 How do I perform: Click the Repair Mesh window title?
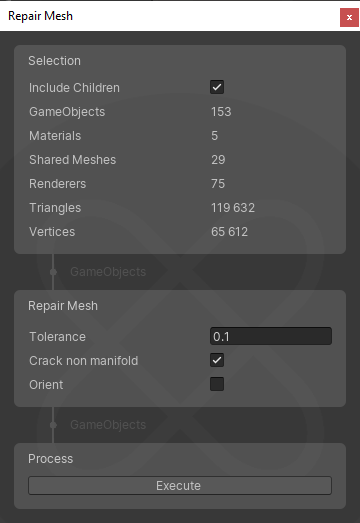point(40,16)
